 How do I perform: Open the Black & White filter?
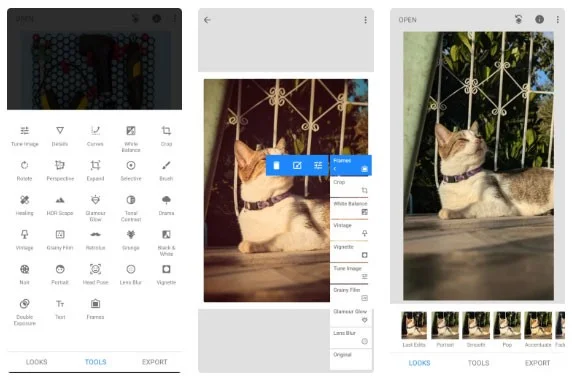coord(166,243)
